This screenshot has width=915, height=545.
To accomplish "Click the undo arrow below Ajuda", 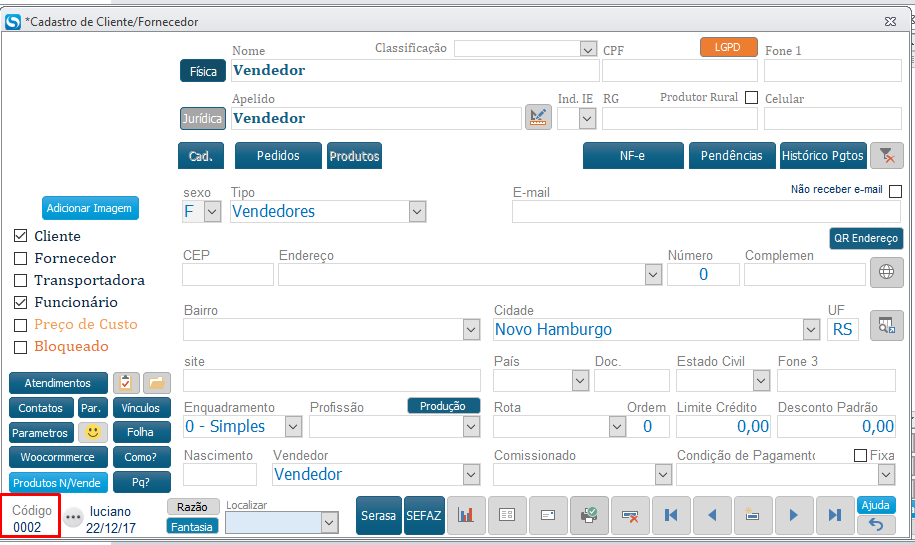I will pyautogui.click(x=876, y=524).
